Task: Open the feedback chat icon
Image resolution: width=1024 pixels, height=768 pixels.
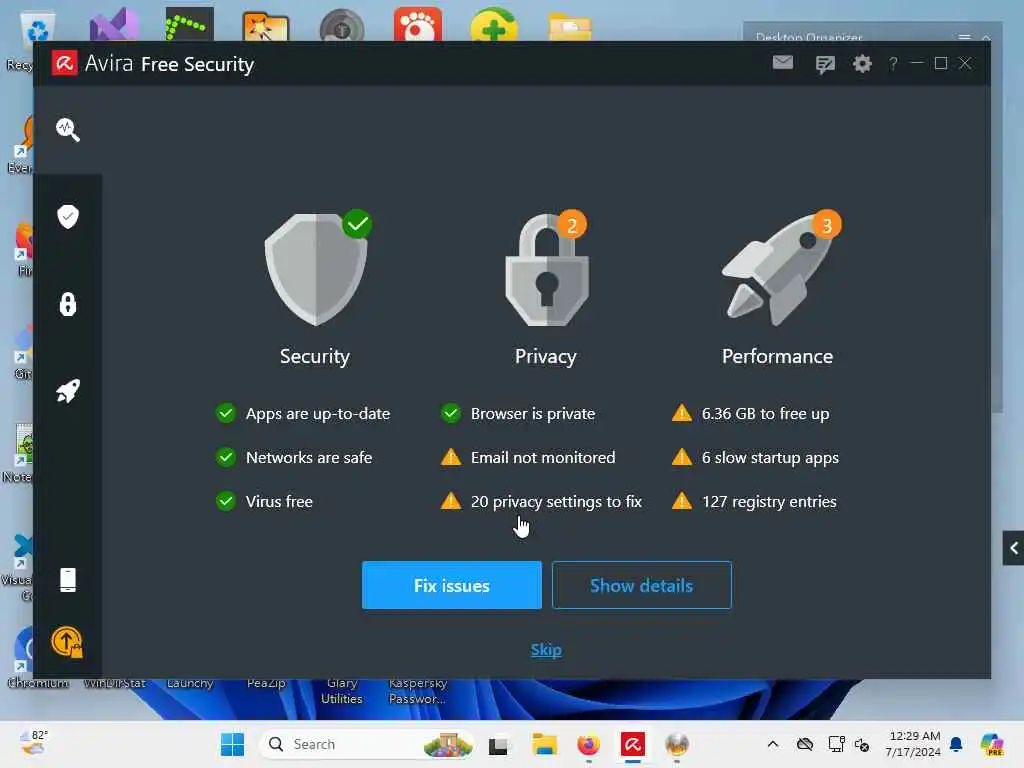Action: (825, 64)
